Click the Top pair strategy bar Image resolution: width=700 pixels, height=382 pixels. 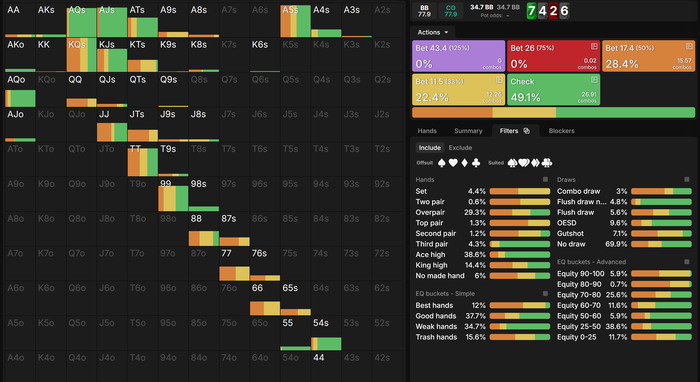click(520, 223)
